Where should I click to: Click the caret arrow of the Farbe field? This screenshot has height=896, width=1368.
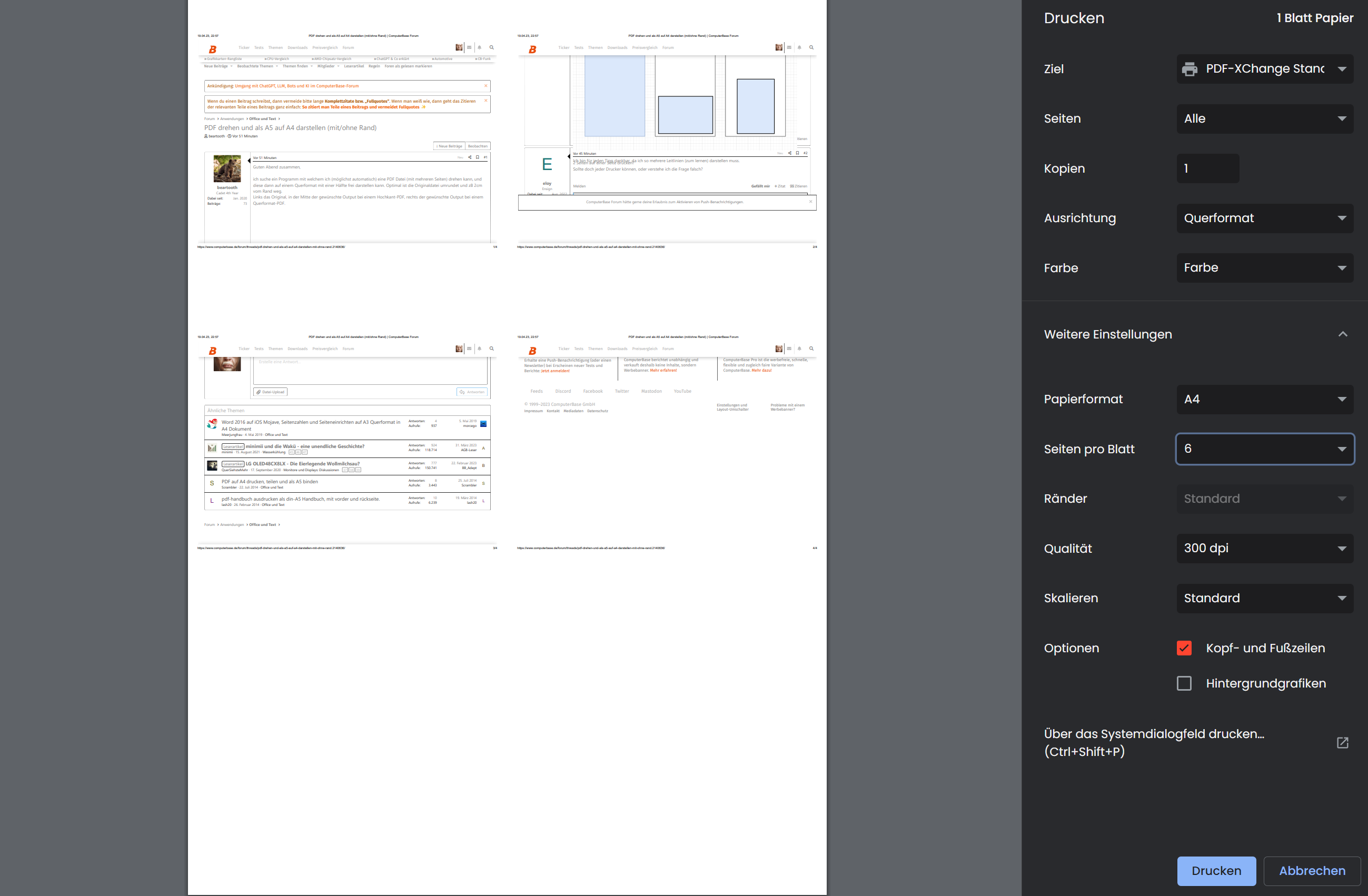(x=1342, y=268)
